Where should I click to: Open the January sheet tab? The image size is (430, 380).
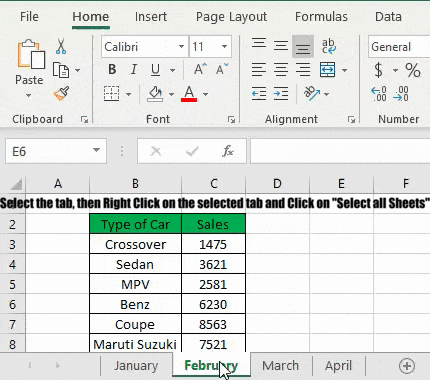point(136,366)
